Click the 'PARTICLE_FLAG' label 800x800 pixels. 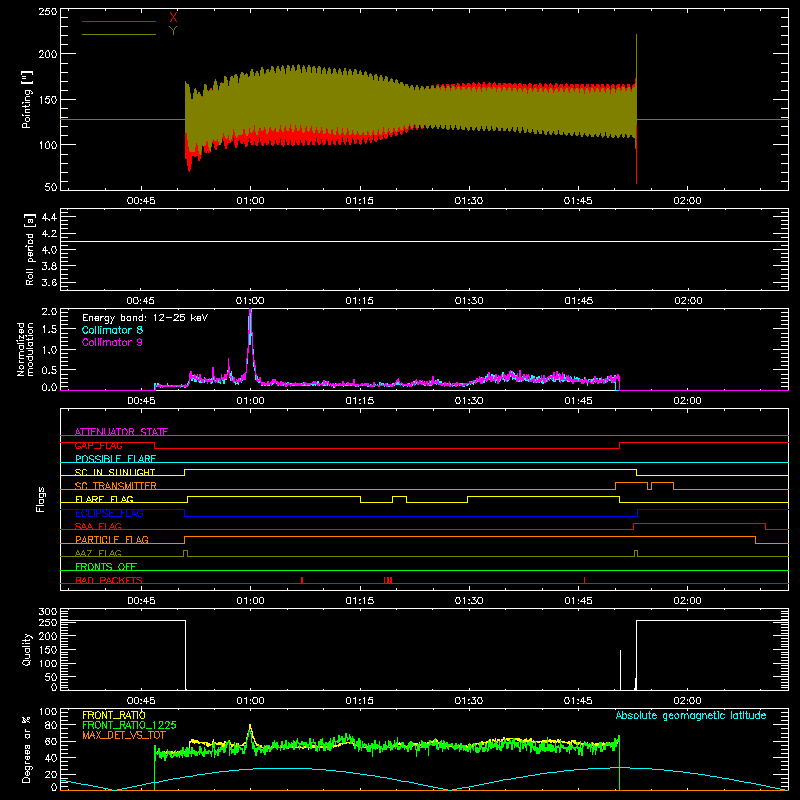click(x=112, y=539)
